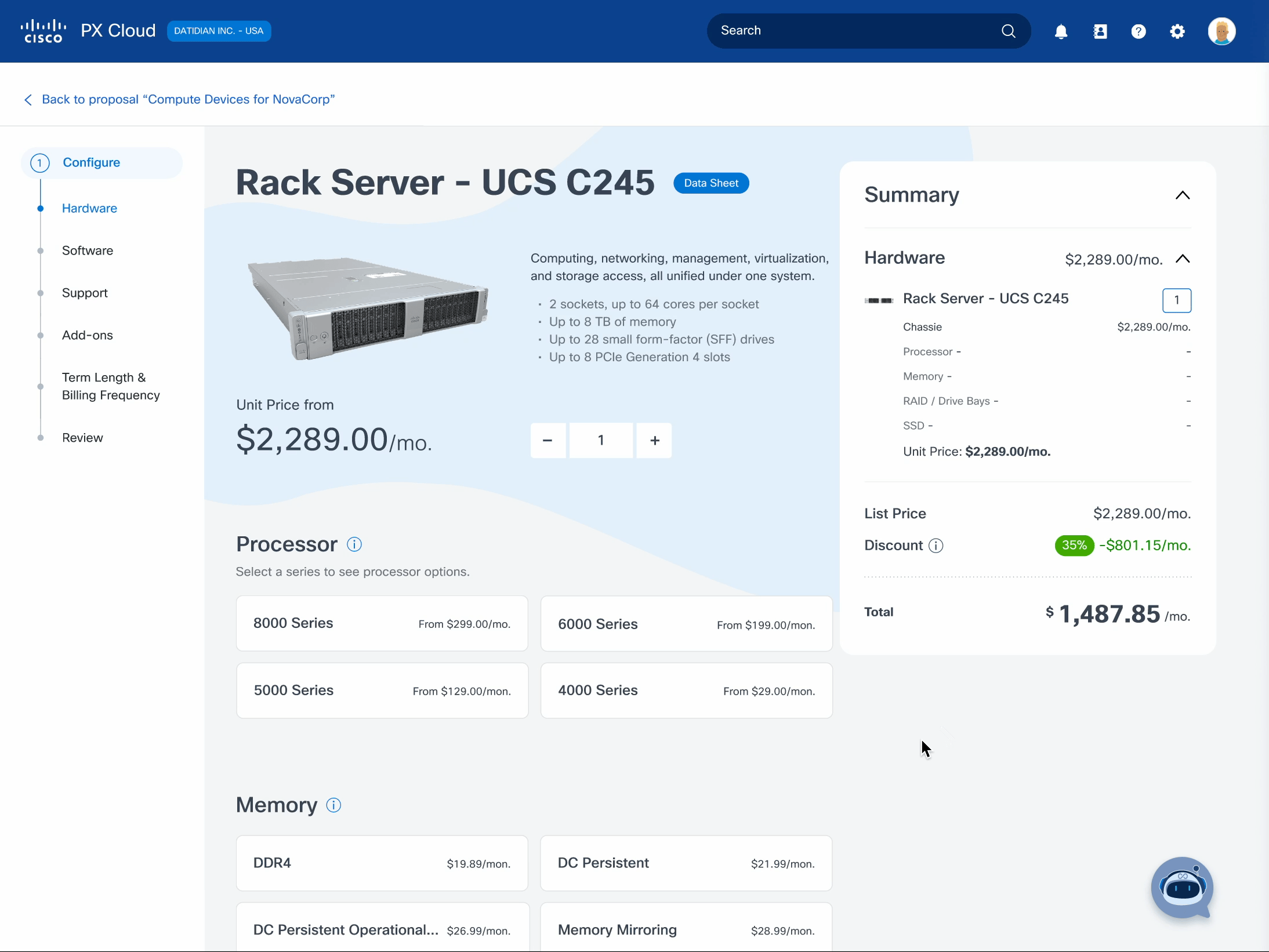Open the help question mark icon
Screen dimensions: 1269x952
coord(1139,31)
